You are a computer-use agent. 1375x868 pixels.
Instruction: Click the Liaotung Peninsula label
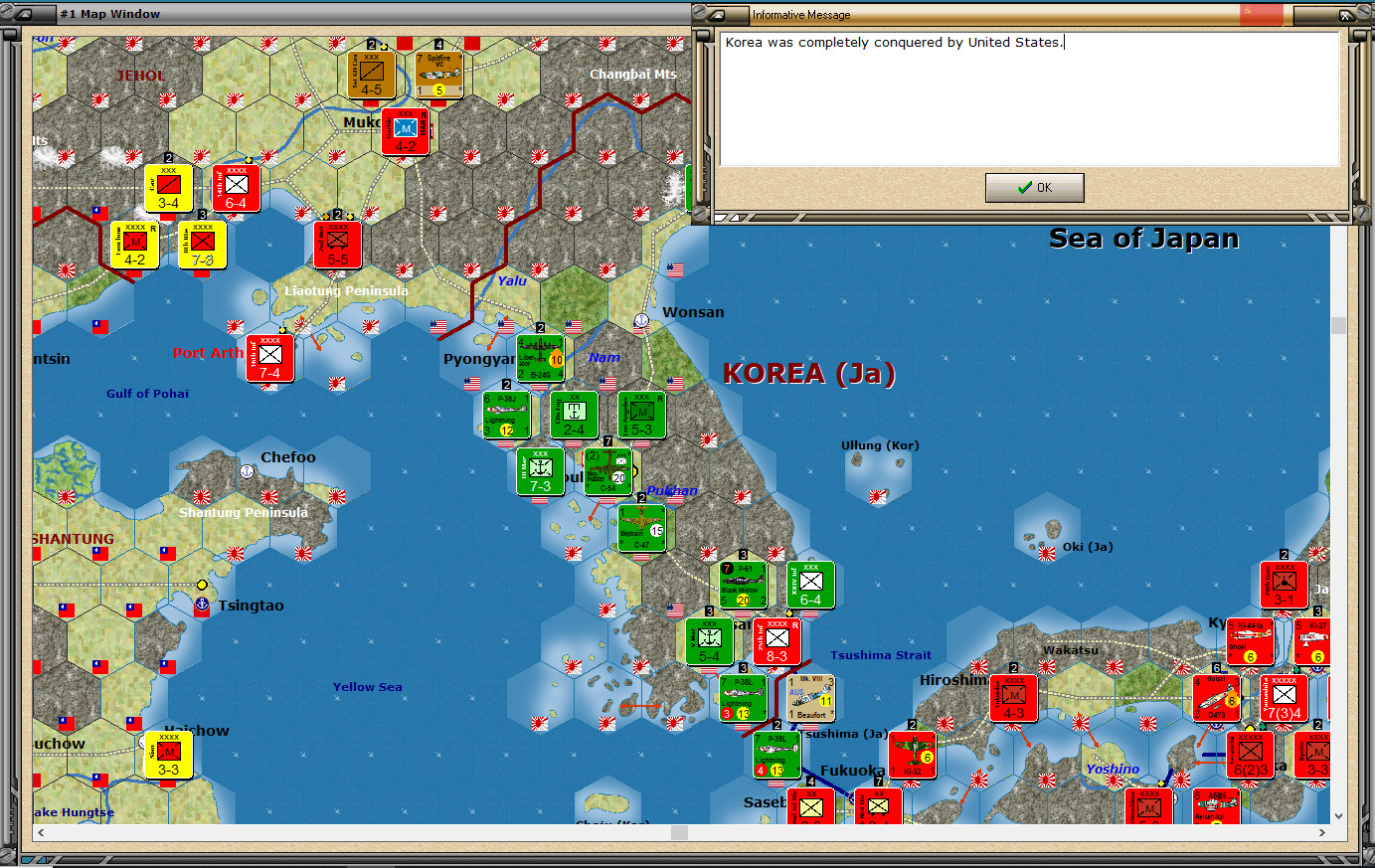(346, 290)
